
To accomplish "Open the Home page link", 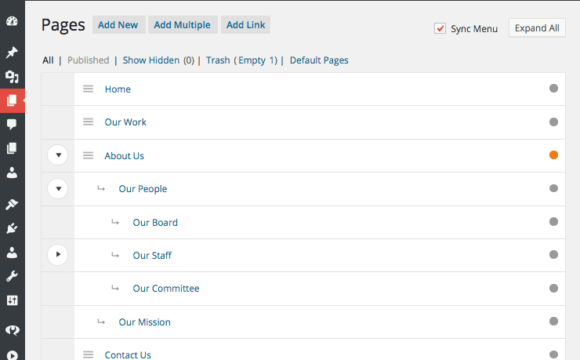I will [x=118, y=89].
